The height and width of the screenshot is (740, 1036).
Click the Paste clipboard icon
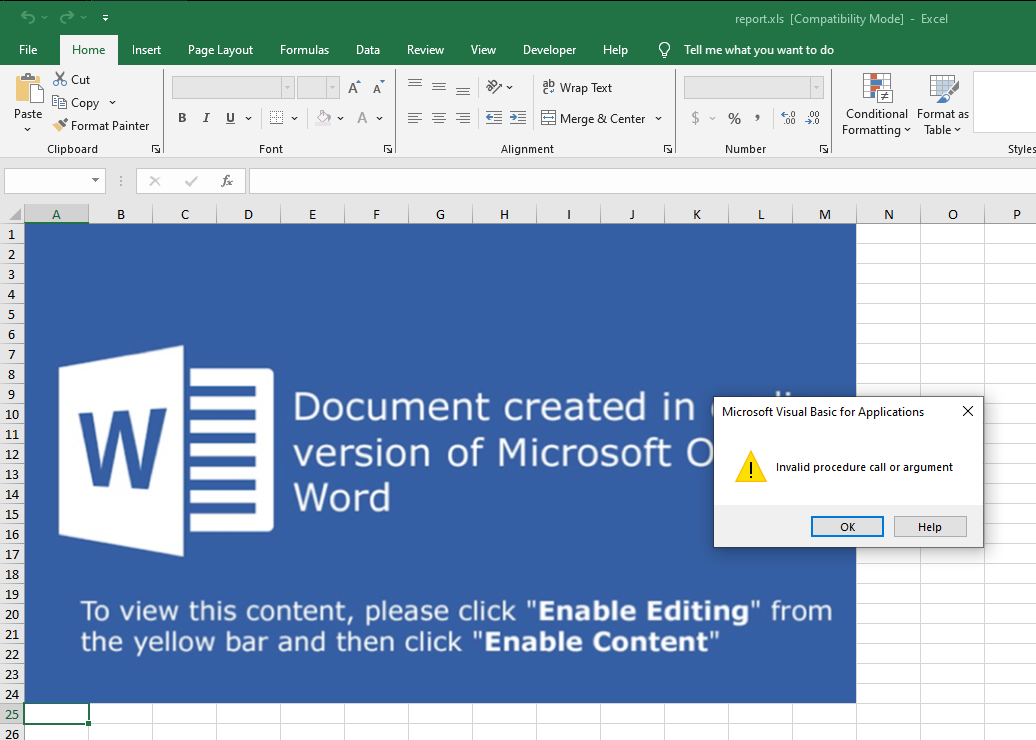point(28,89)
